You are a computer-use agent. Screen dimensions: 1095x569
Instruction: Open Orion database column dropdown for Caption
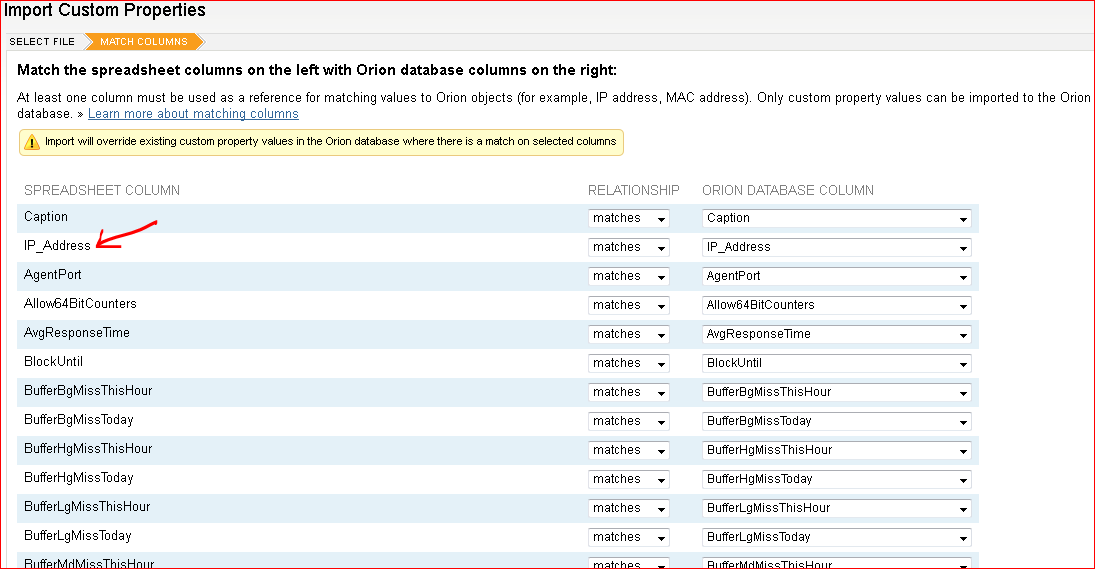(x=837, y=219)
